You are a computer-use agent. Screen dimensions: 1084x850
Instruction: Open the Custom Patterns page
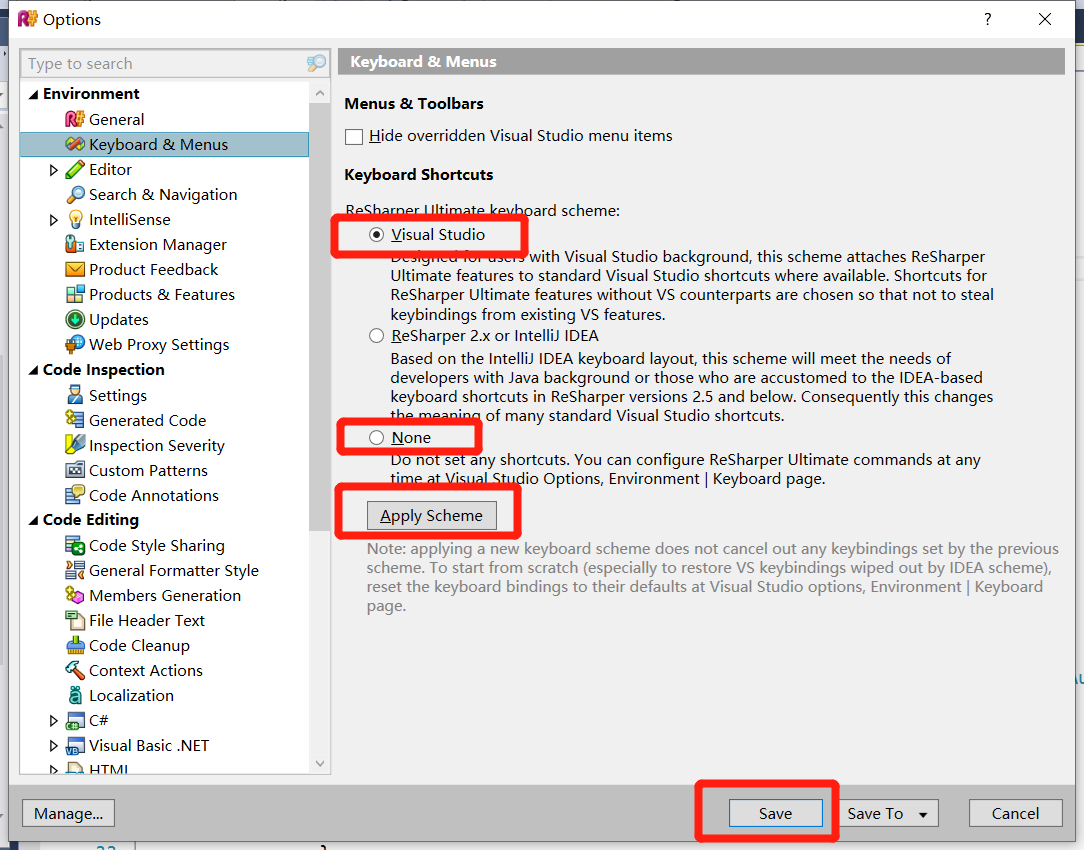149,471
